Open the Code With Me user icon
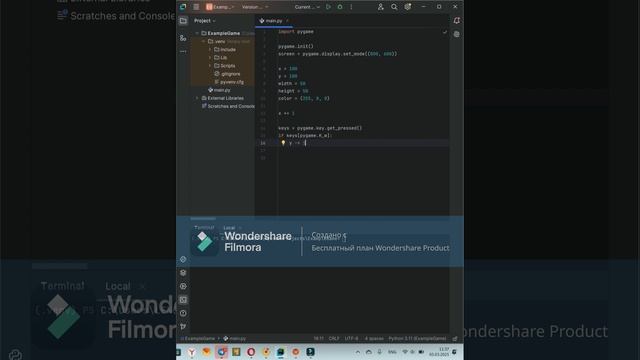The image size is (640, 360). [380, 7]
